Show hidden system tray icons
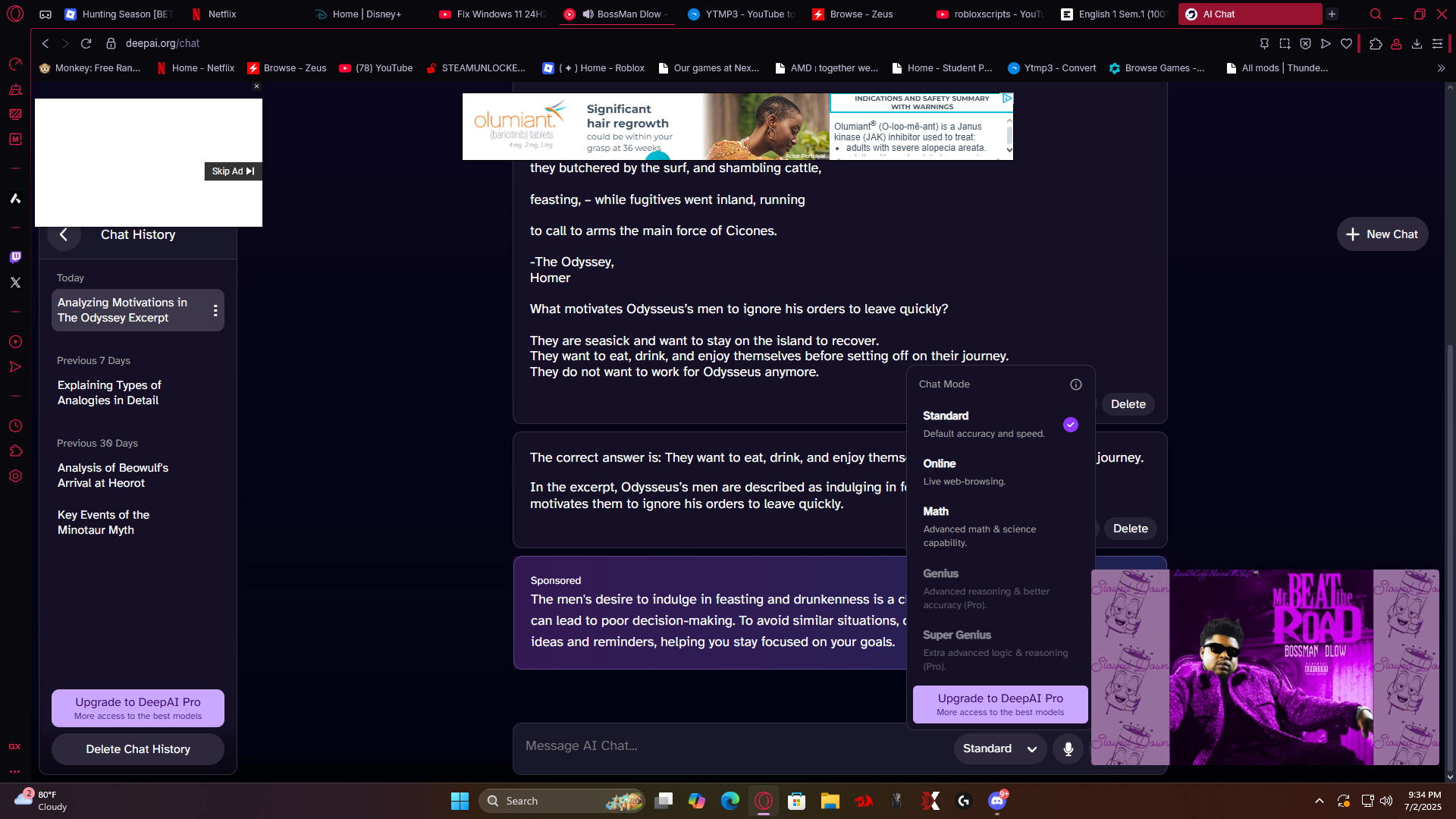Screen dimensions: 1456x819 pos(1319,801)
